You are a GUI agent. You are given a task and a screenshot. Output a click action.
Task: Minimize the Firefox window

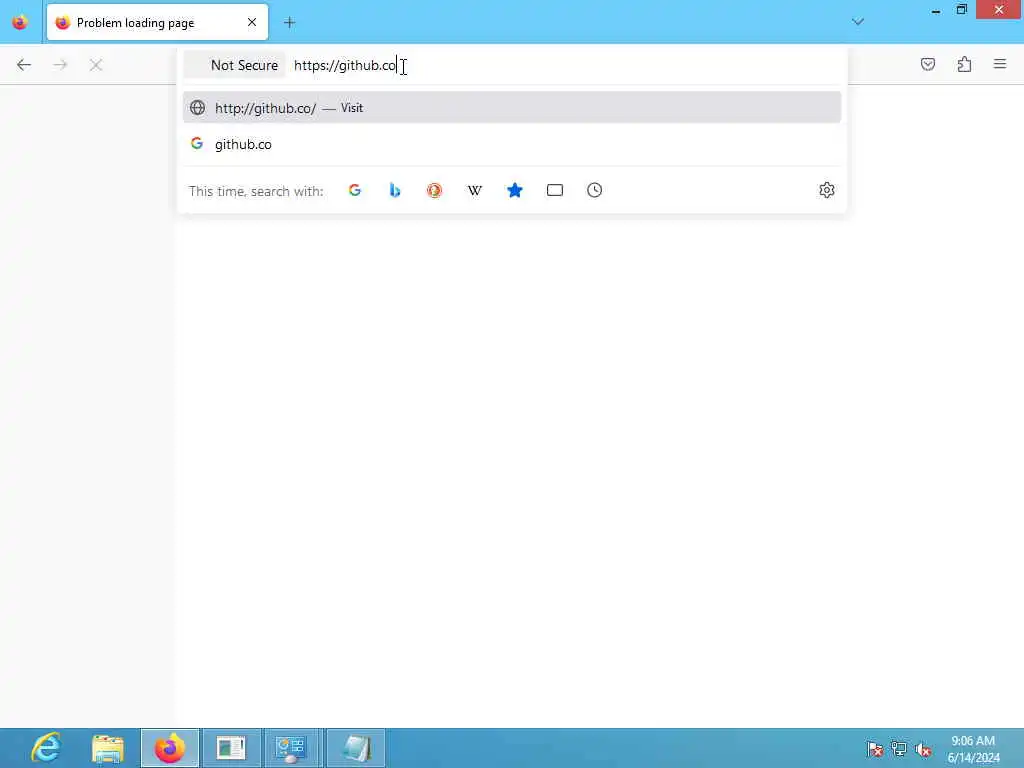click(x=936, y=10)
